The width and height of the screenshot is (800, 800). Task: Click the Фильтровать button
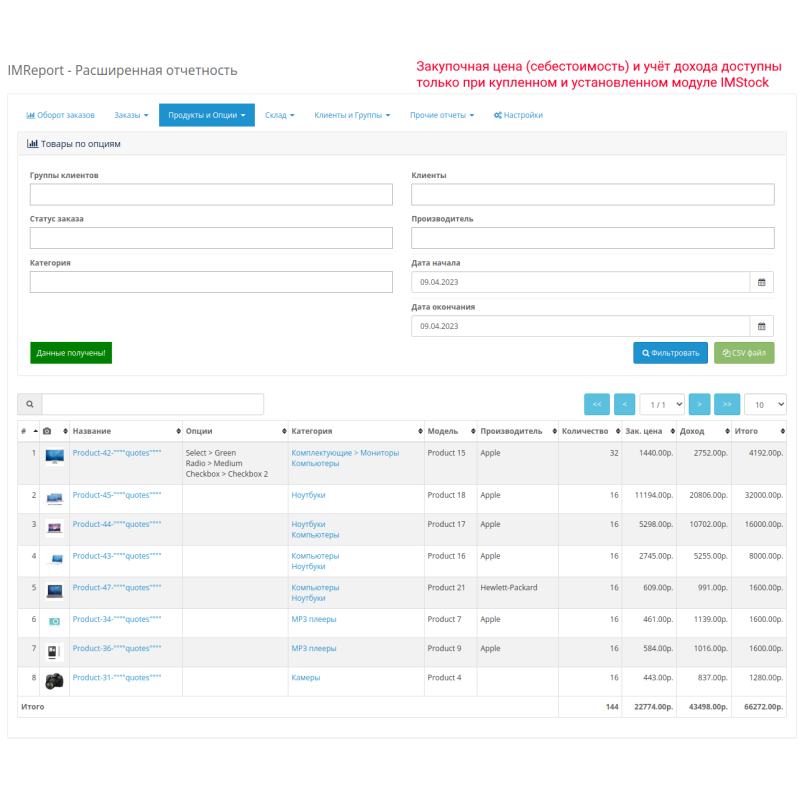668,352
